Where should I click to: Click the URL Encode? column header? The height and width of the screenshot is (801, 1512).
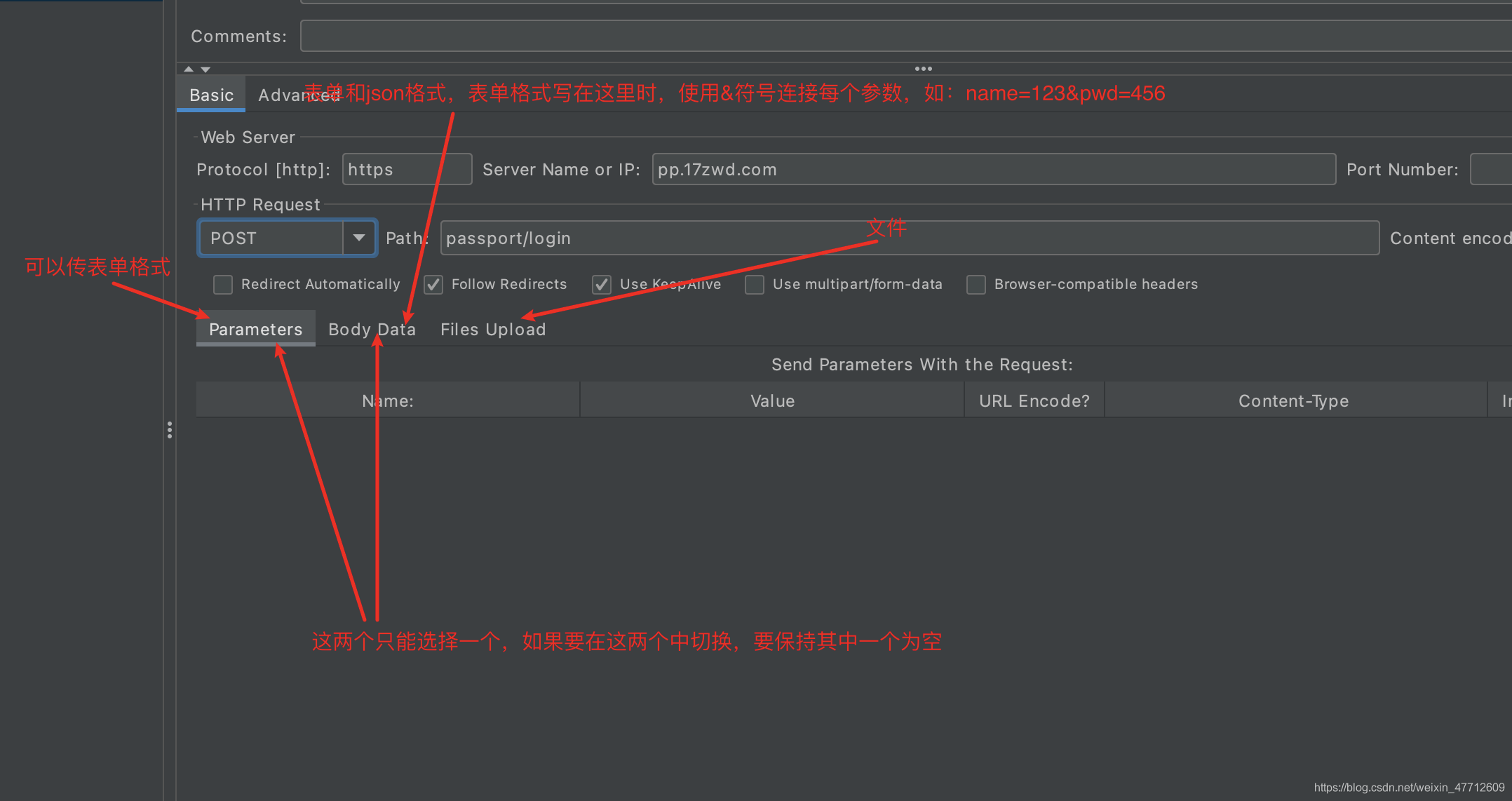tap(1034, 401)
